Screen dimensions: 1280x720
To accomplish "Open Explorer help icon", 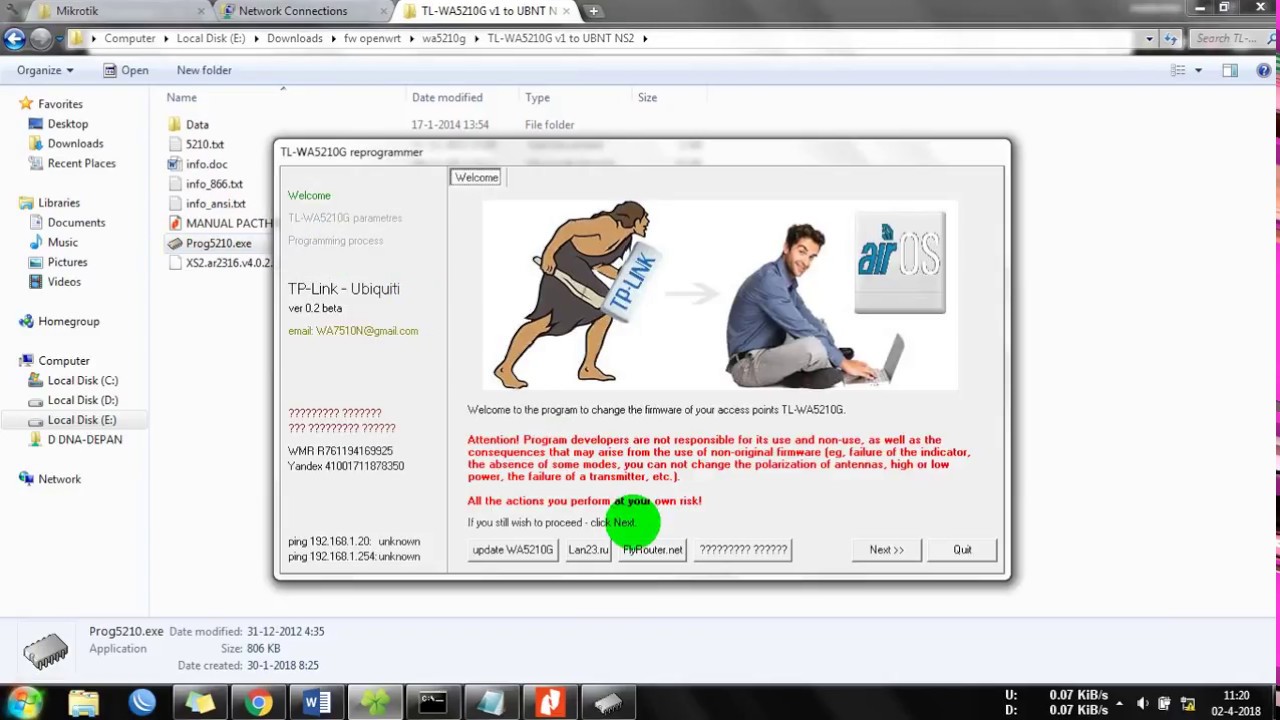I will [1264, 71].
